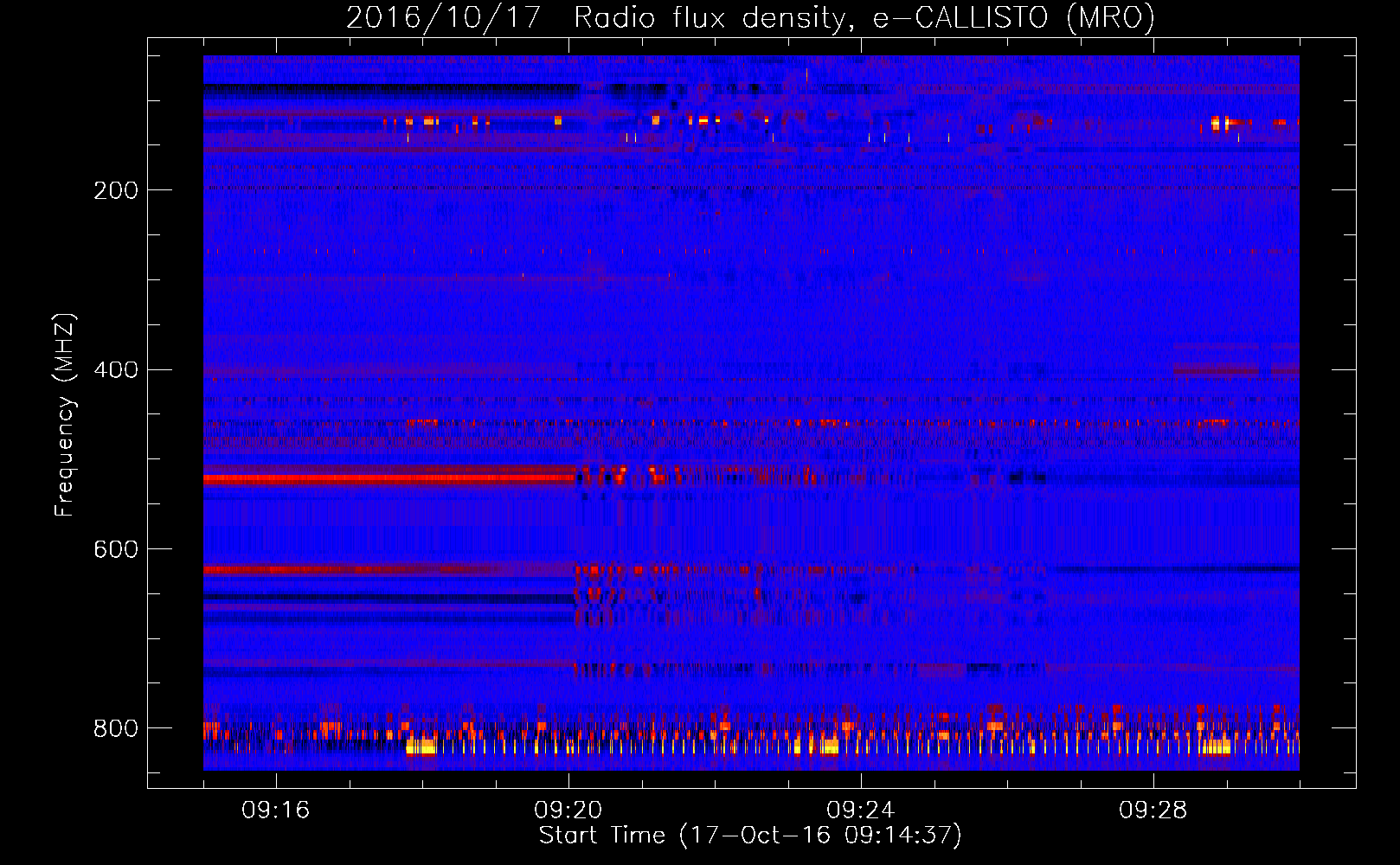The image size is (1400, 865).
Task: Click the '800' frequency axis label
Action: tap(115, 728)
